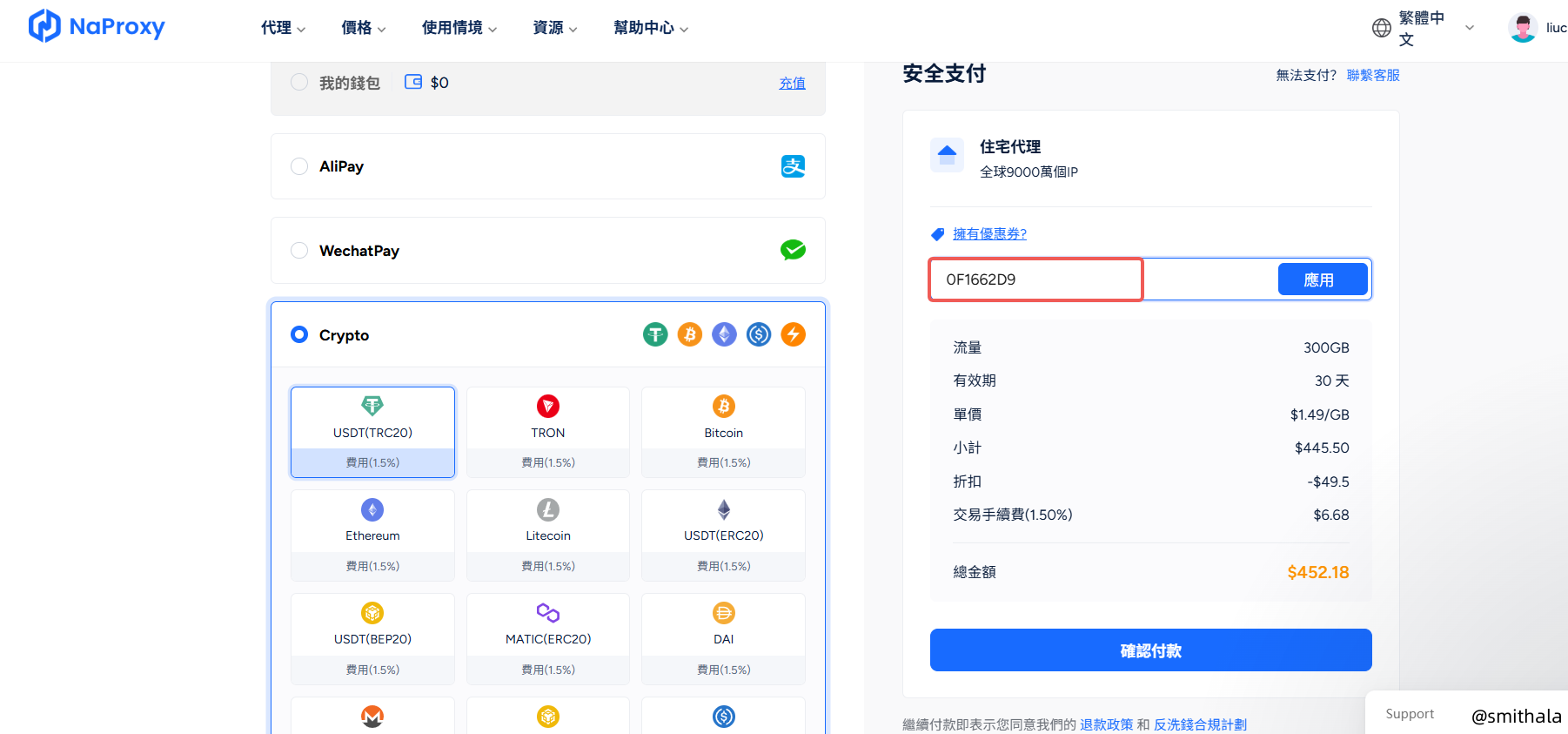The width and height of the screenshot is (1568, 734).
Task: Open the user avatar profile
Action: (1523, 28)
